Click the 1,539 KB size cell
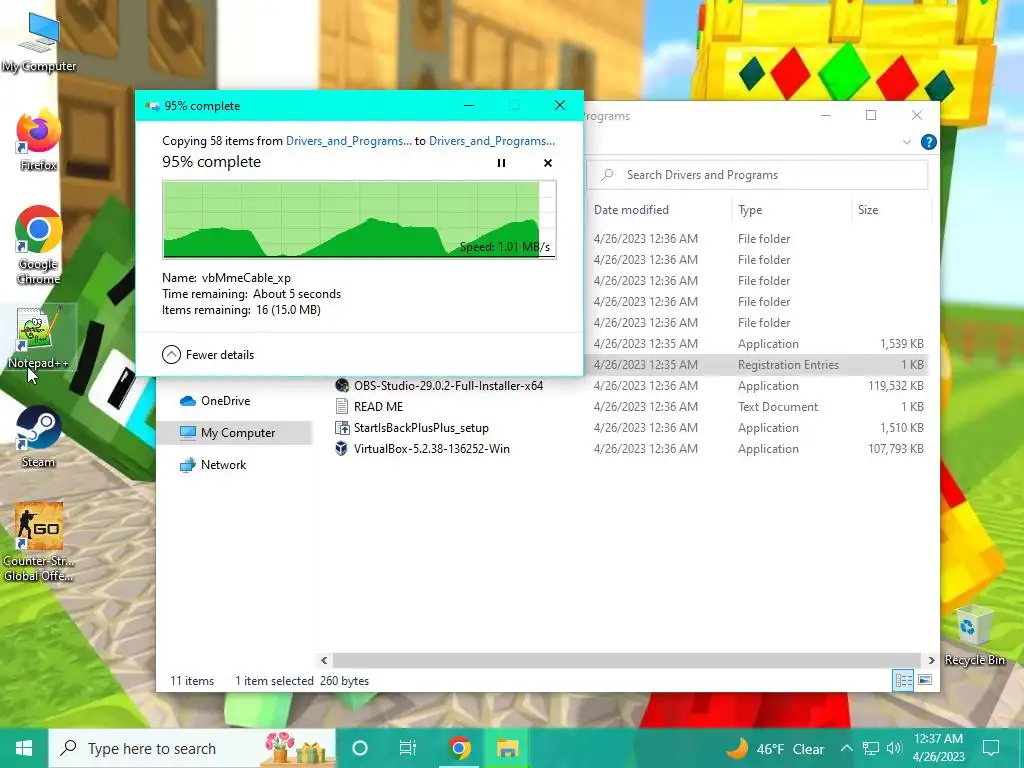The height and width of the screenshot is (768, 1024). [901, 344]
